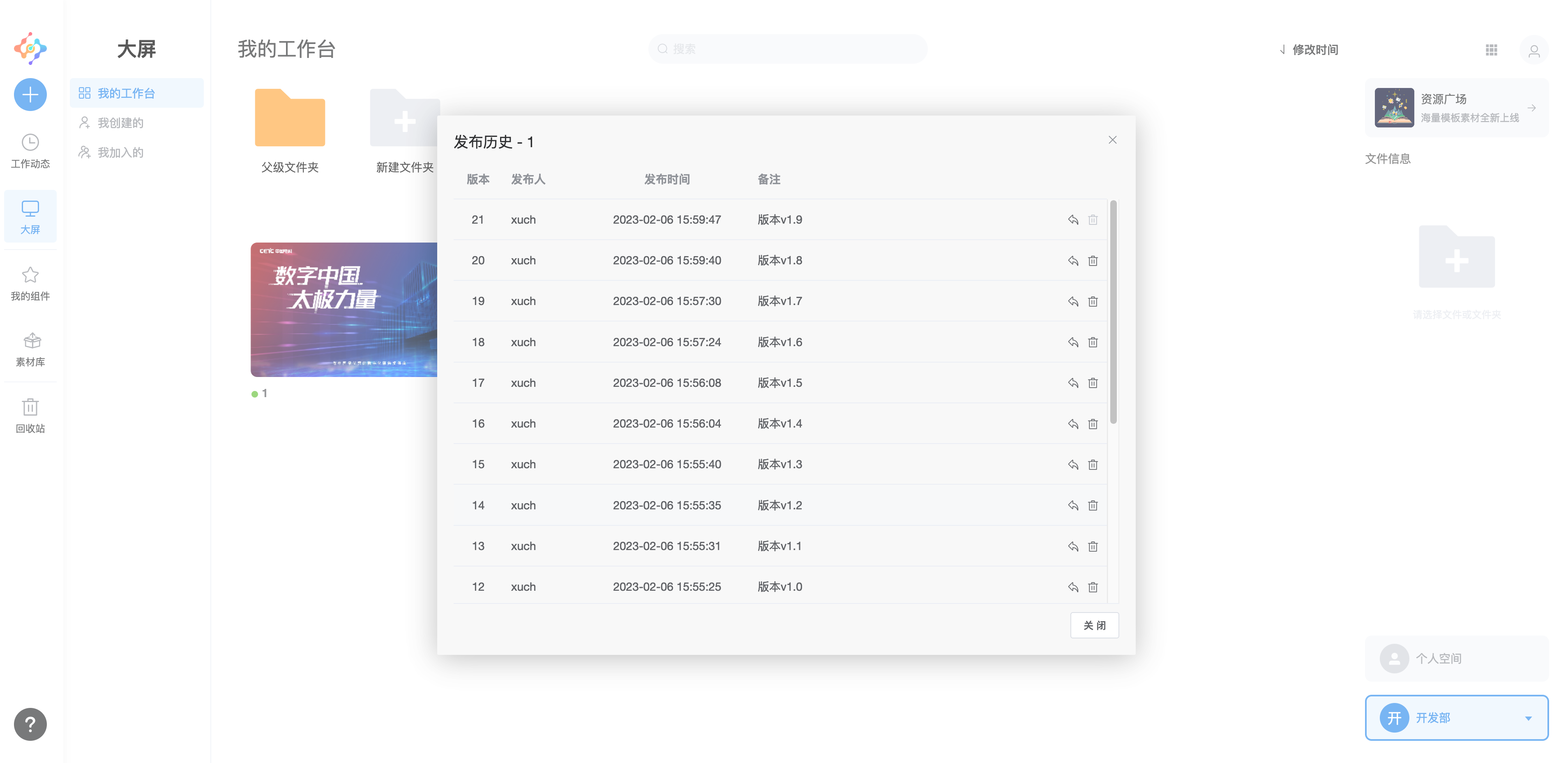Switch to grid view icon
This screenshot has height=763, width=1568.
coord(1491,49)
